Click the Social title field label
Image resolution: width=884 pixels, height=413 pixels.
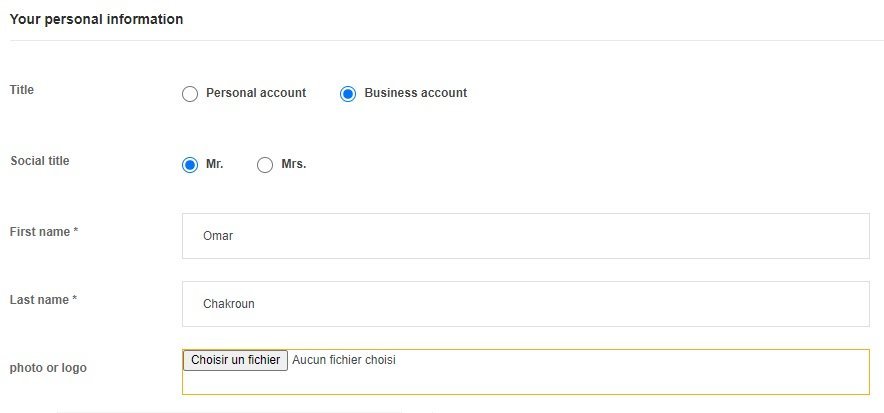coord(40,161)
